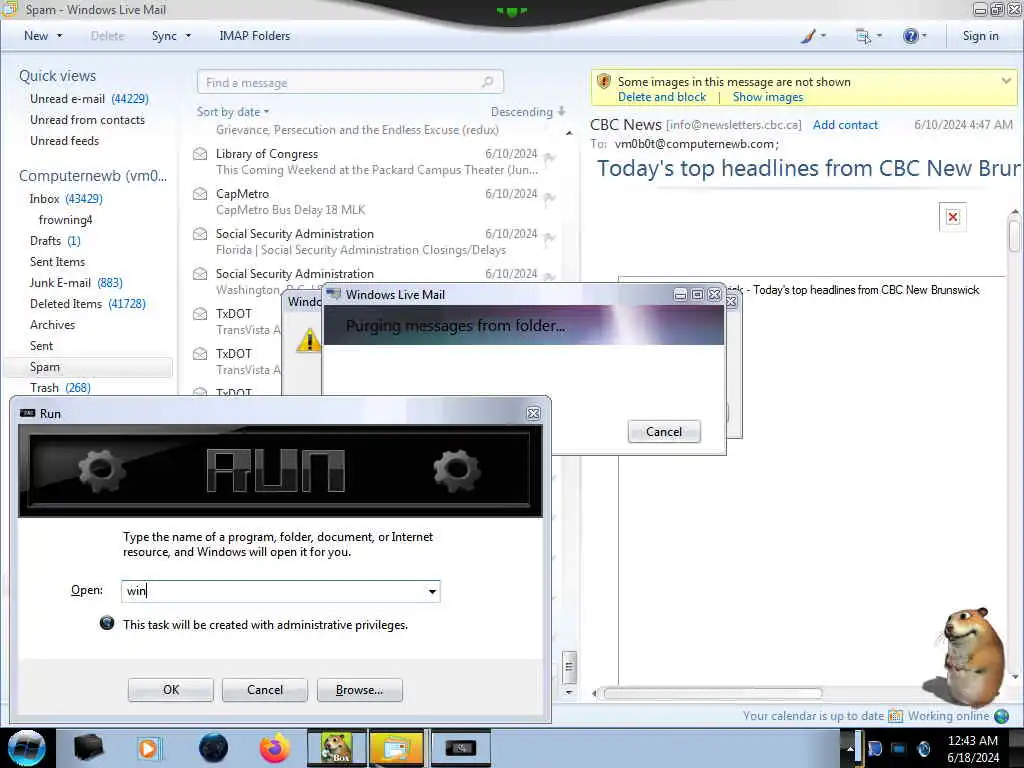Collapse the images warning bar chevron

point(1006,82)
